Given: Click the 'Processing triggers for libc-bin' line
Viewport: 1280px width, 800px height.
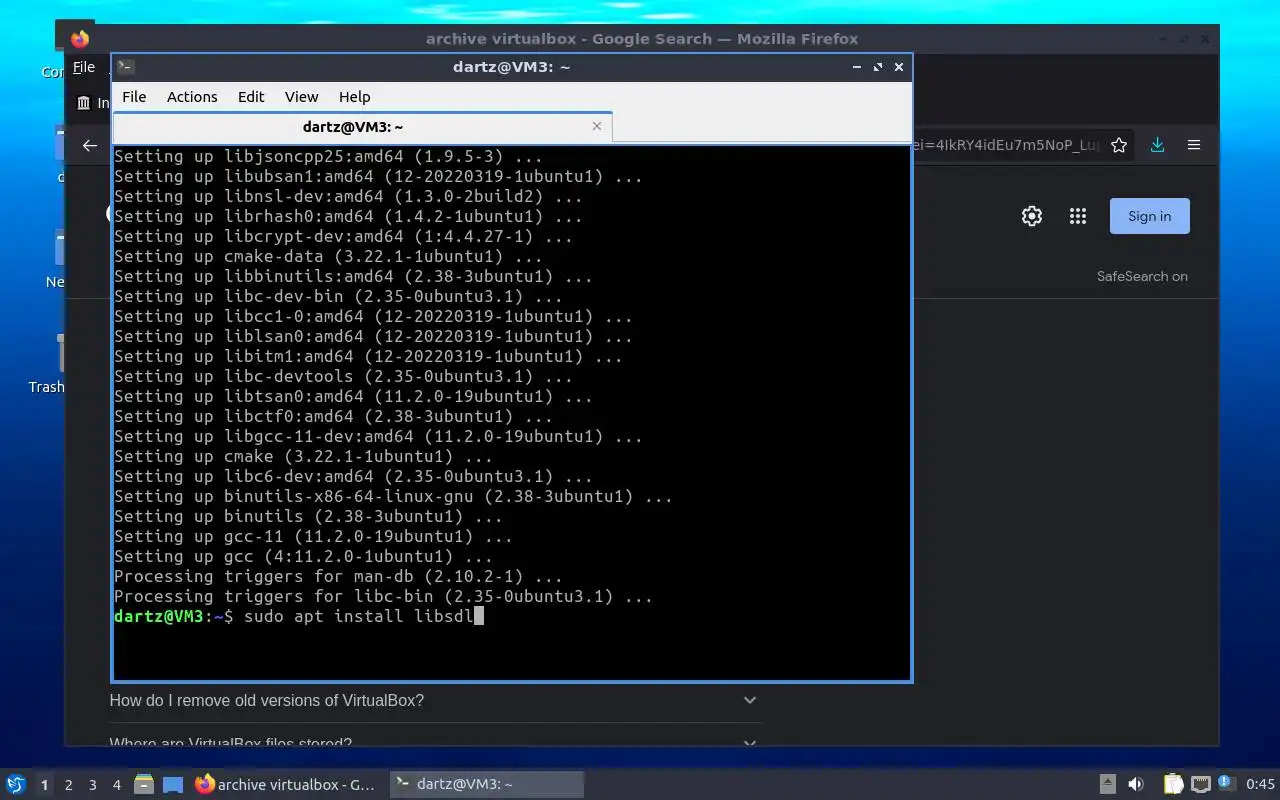Looking at the screenshot, I should (383, 597).
